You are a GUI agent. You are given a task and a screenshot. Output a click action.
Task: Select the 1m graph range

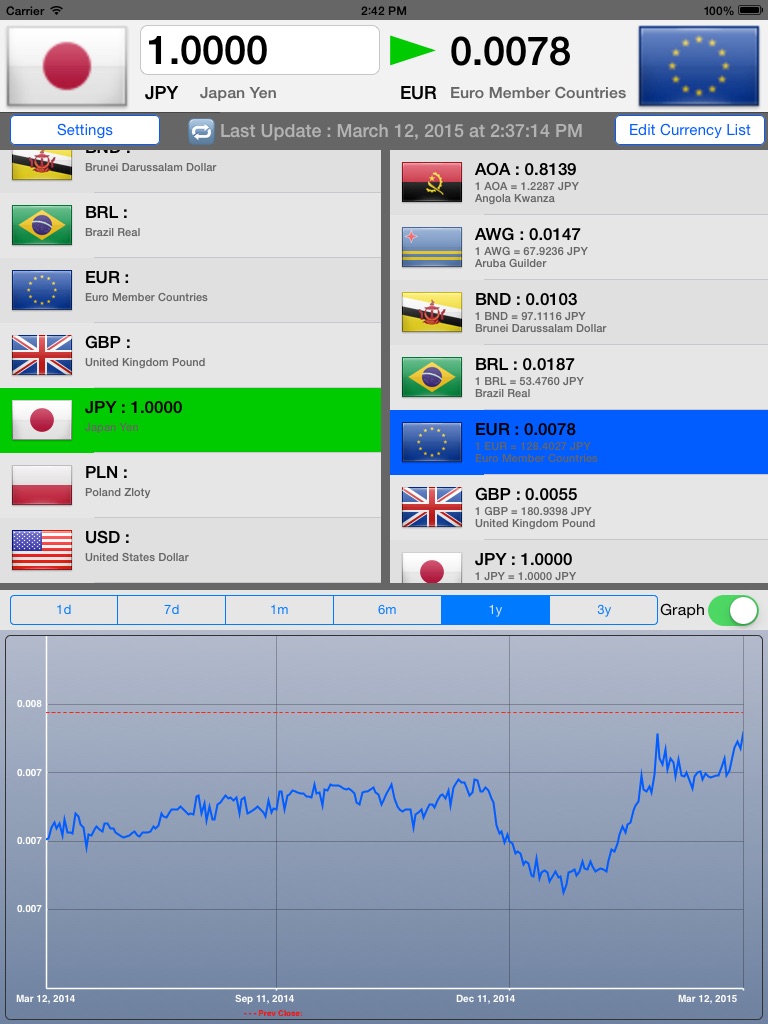tap(280, 610)
